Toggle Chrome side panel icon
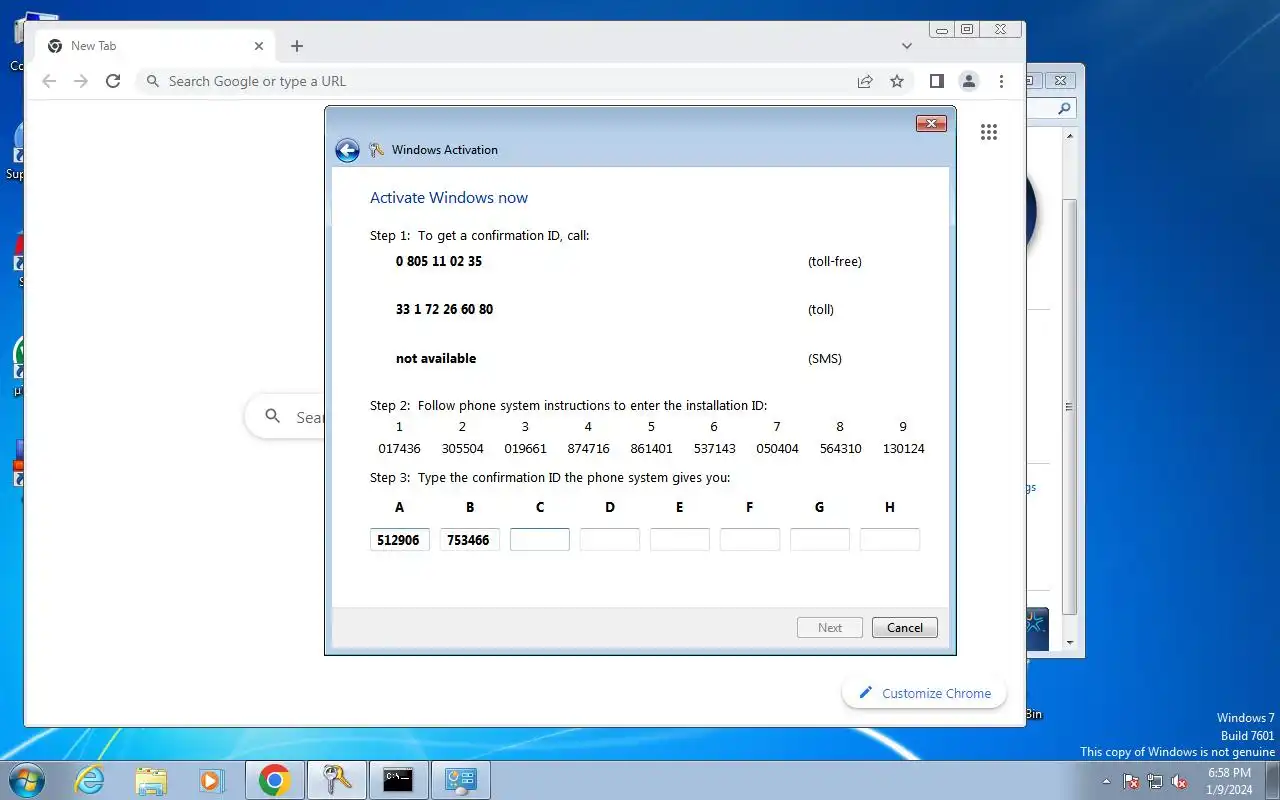Screen dimensions: 1280x800 [937, 81]
